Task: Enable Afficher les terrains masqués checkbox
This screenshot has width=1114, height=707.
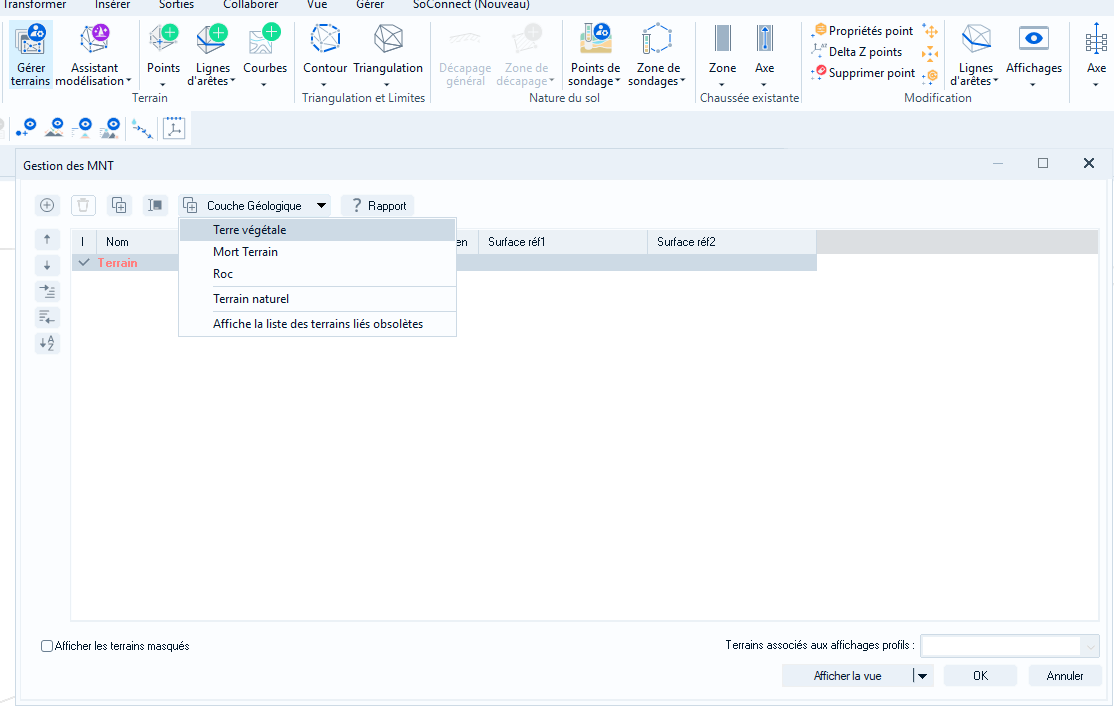Action: pyautogui.click(x=47, y=646)
